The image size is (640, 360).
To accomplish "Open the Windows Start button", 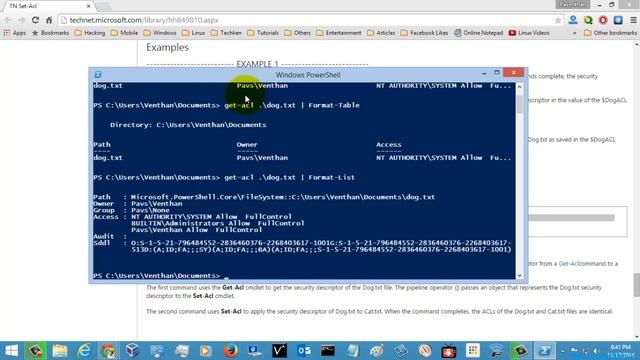I will coord(11,351).
